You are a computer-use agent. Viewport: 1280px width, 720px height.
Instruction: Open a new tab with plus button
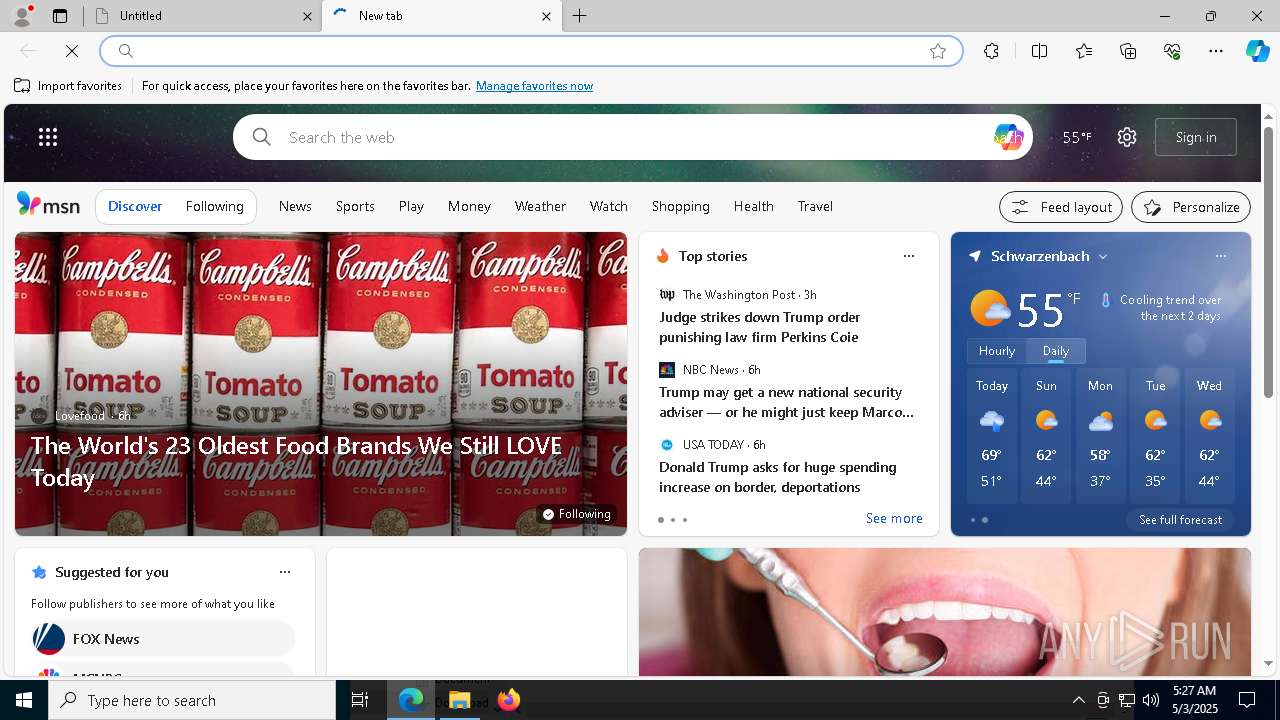click(580, 16)
